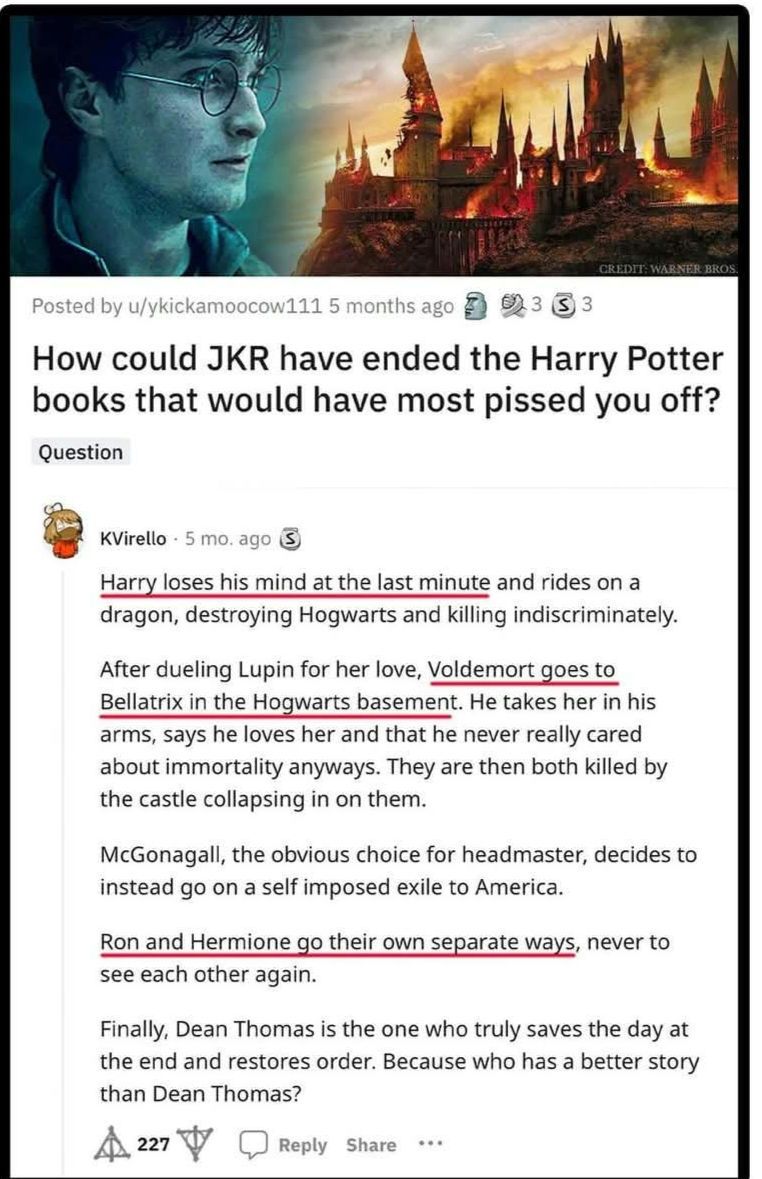
Task: Open the KVirello username profile link
Action: tap(133, 538)
